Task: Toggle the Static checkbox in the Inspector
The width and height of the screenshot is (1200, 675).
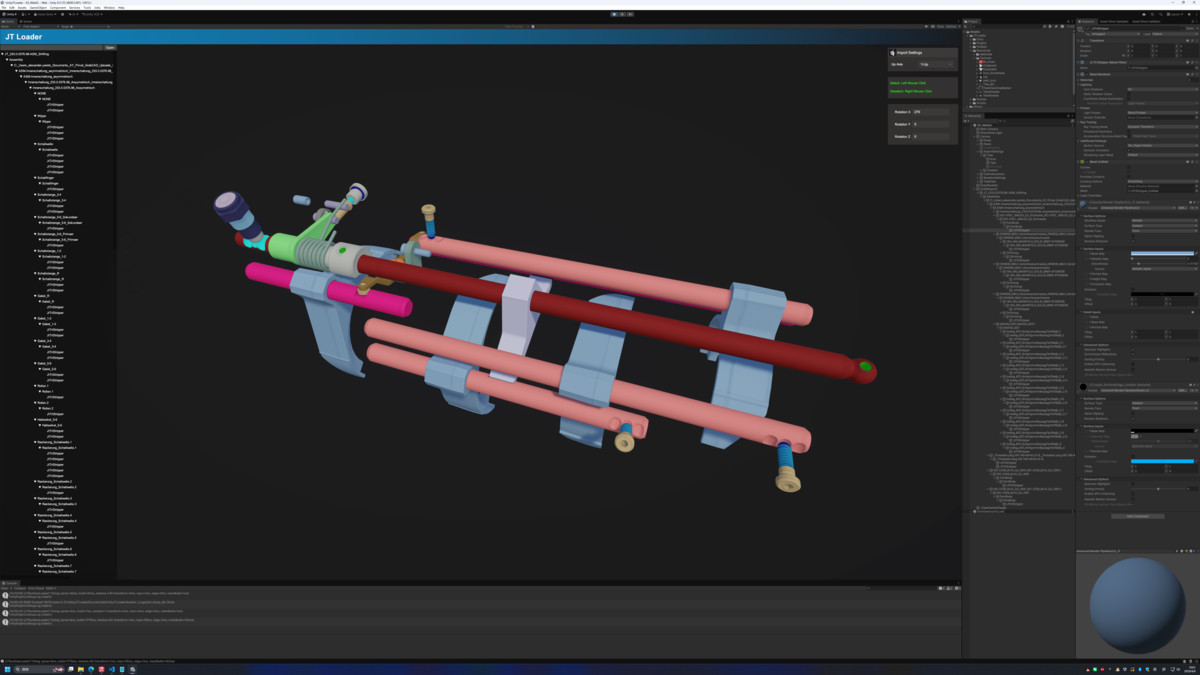Action: (x=1185, y=28)
